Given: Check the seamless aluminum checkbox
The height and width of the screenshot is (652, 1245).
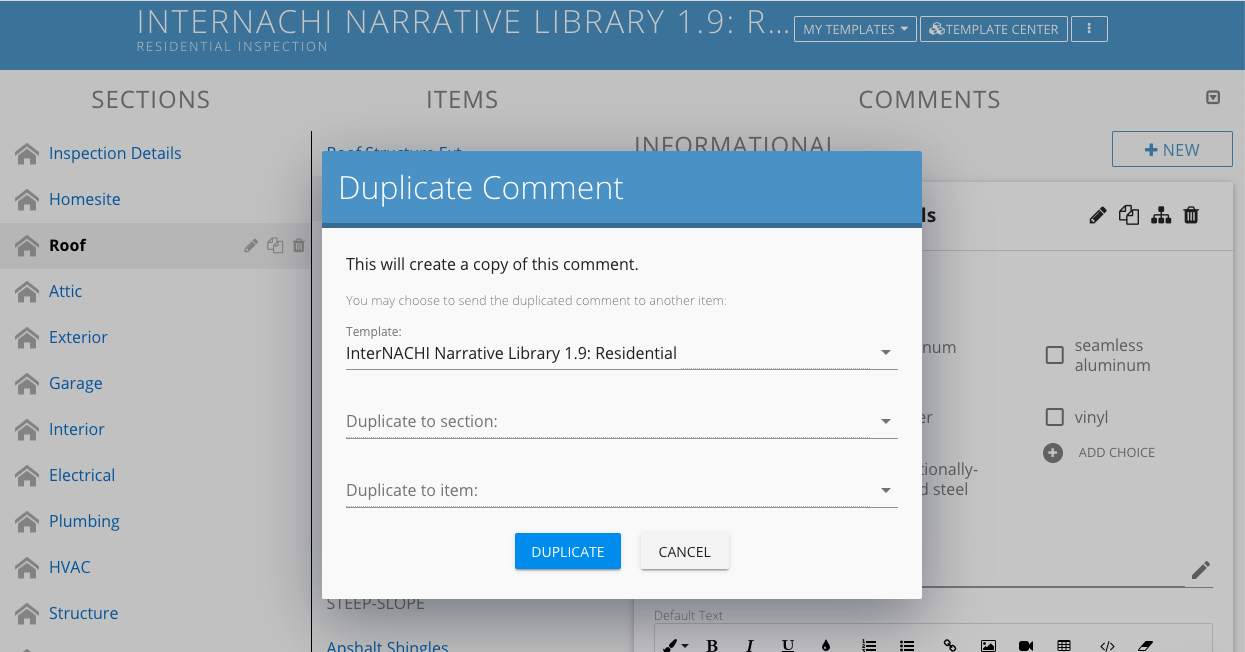Looking at the screenshot, I should tap(1054, 355).
